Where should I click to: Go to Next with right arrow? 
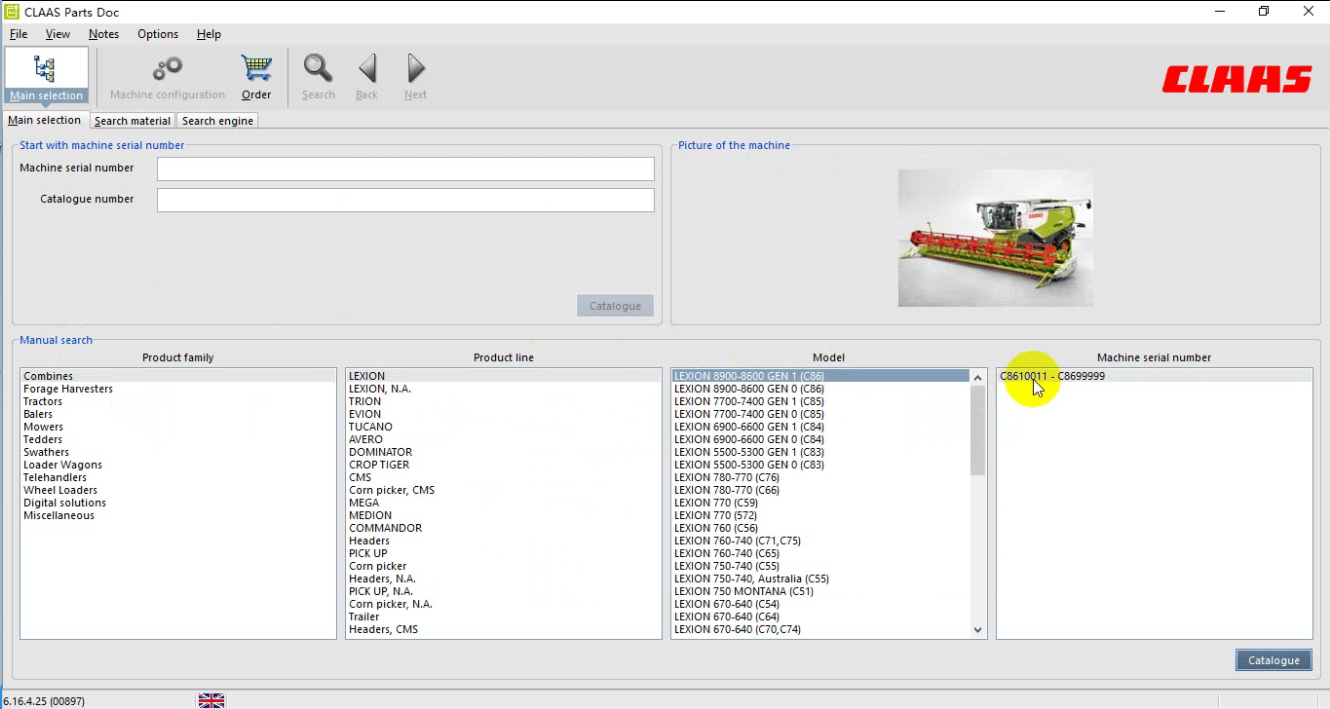pyautogui.click(x=415, y=77)
